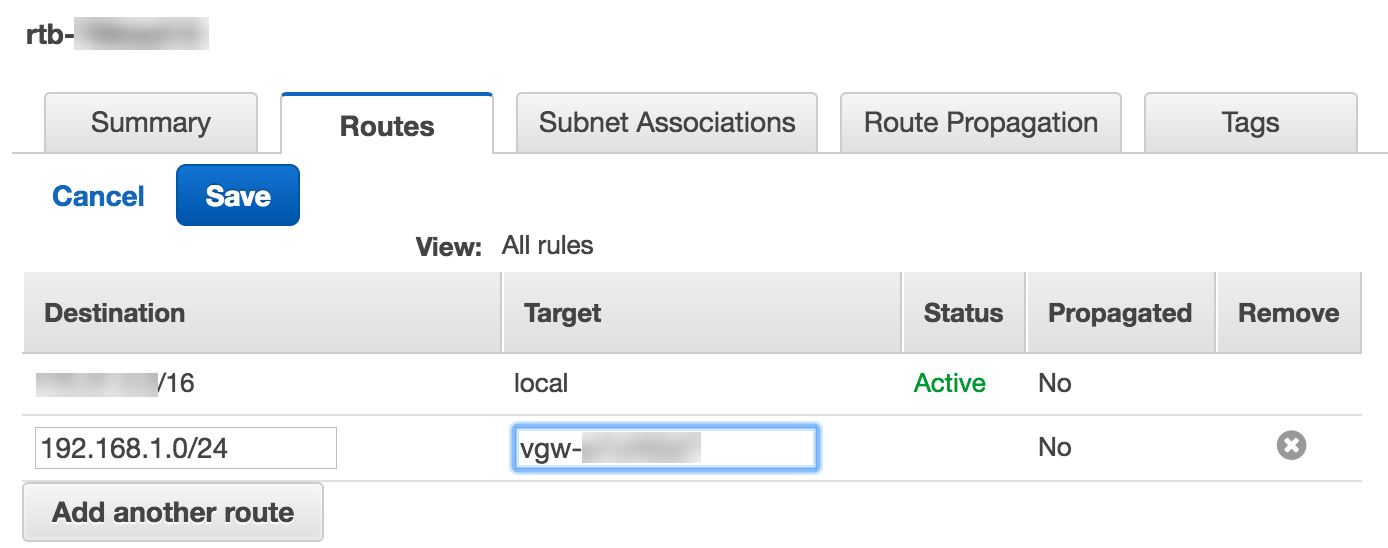The image size is (1388, 548).
Task: Select the Active status of the local route
Action: [949, 383]
